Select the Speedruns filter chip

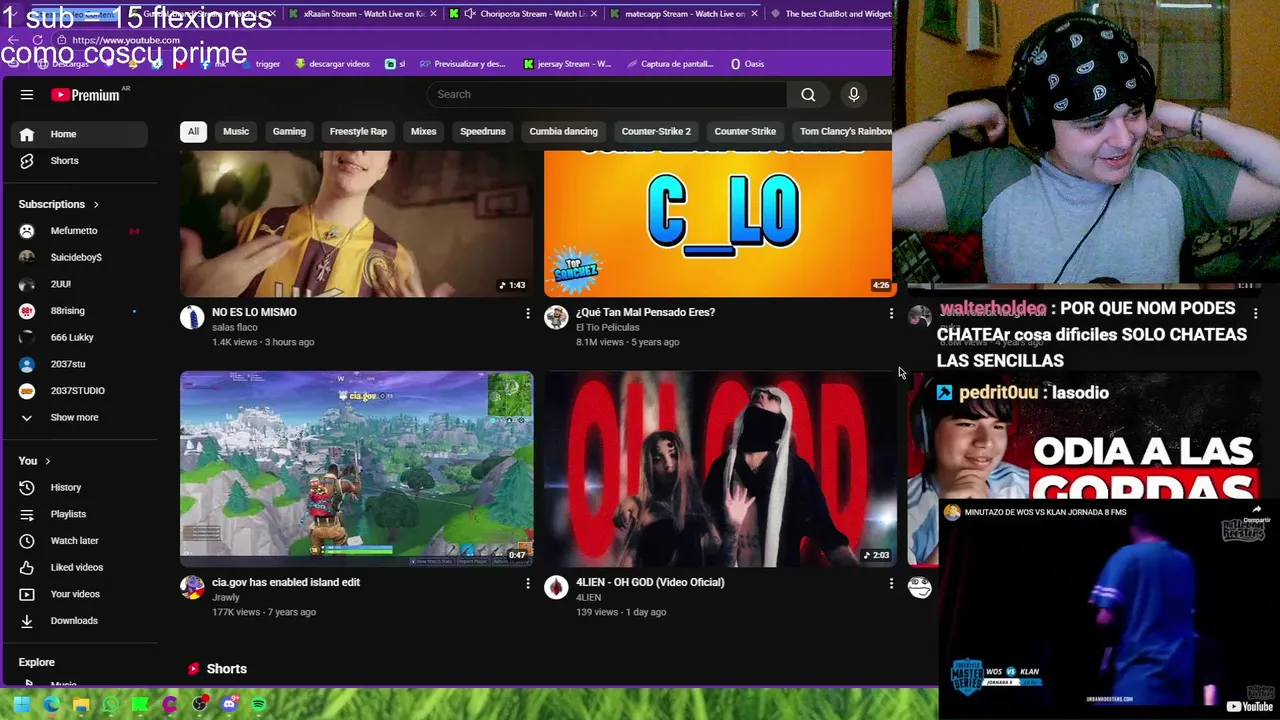click(x=483, y=132)
